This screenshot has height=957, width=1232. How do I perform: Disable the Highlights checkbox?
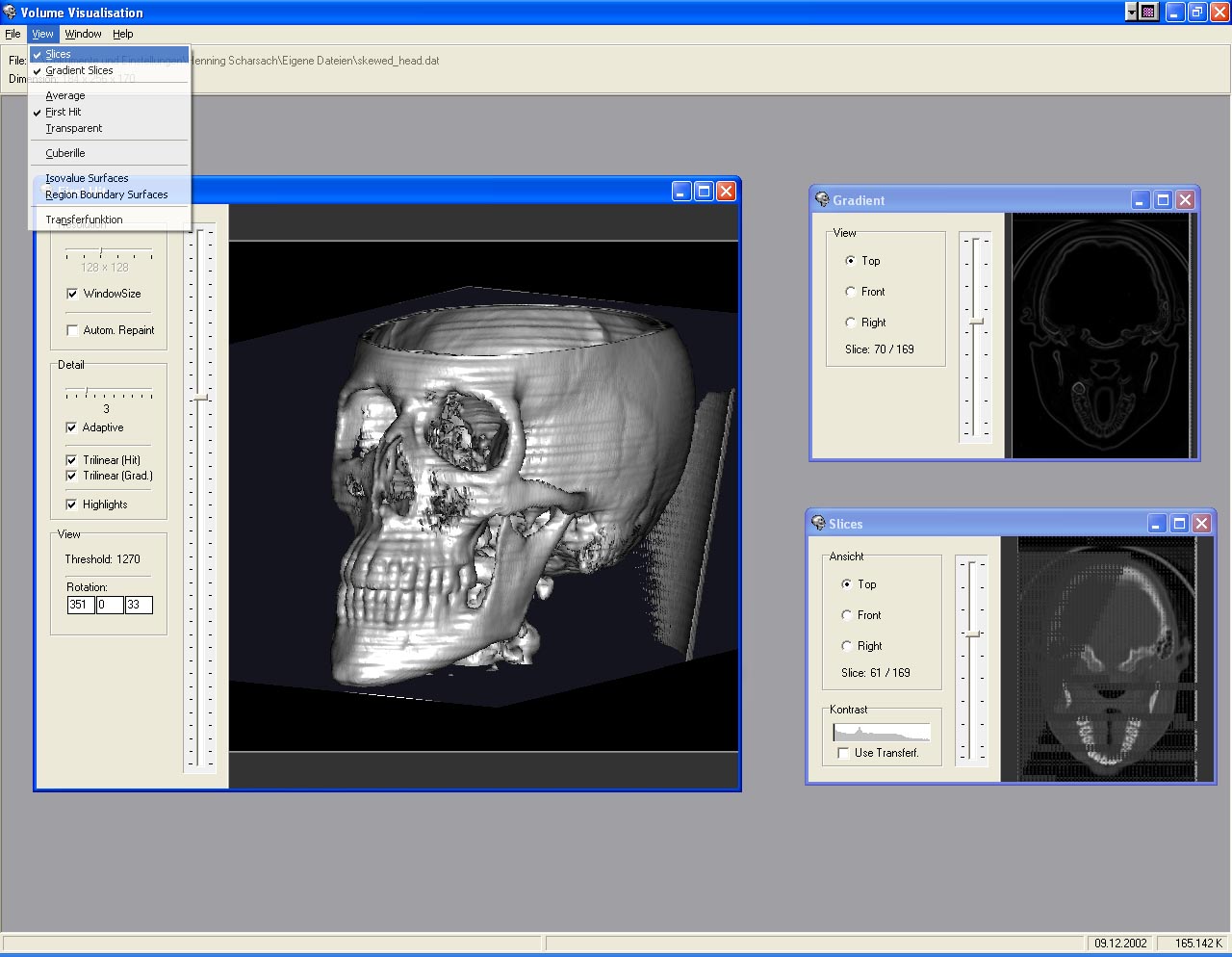(72, 504)
